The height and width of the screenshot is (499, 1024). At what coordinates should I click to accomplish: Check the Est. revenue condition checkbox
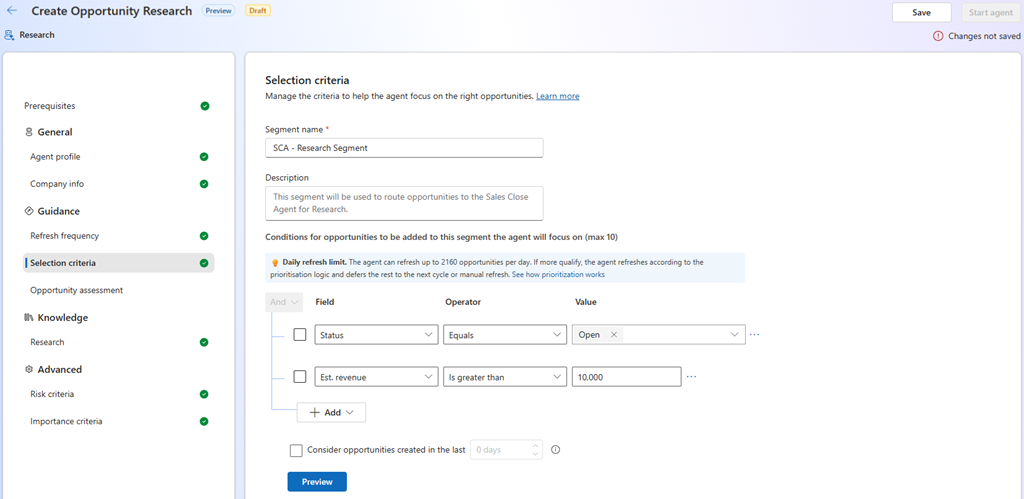[300, 376]
